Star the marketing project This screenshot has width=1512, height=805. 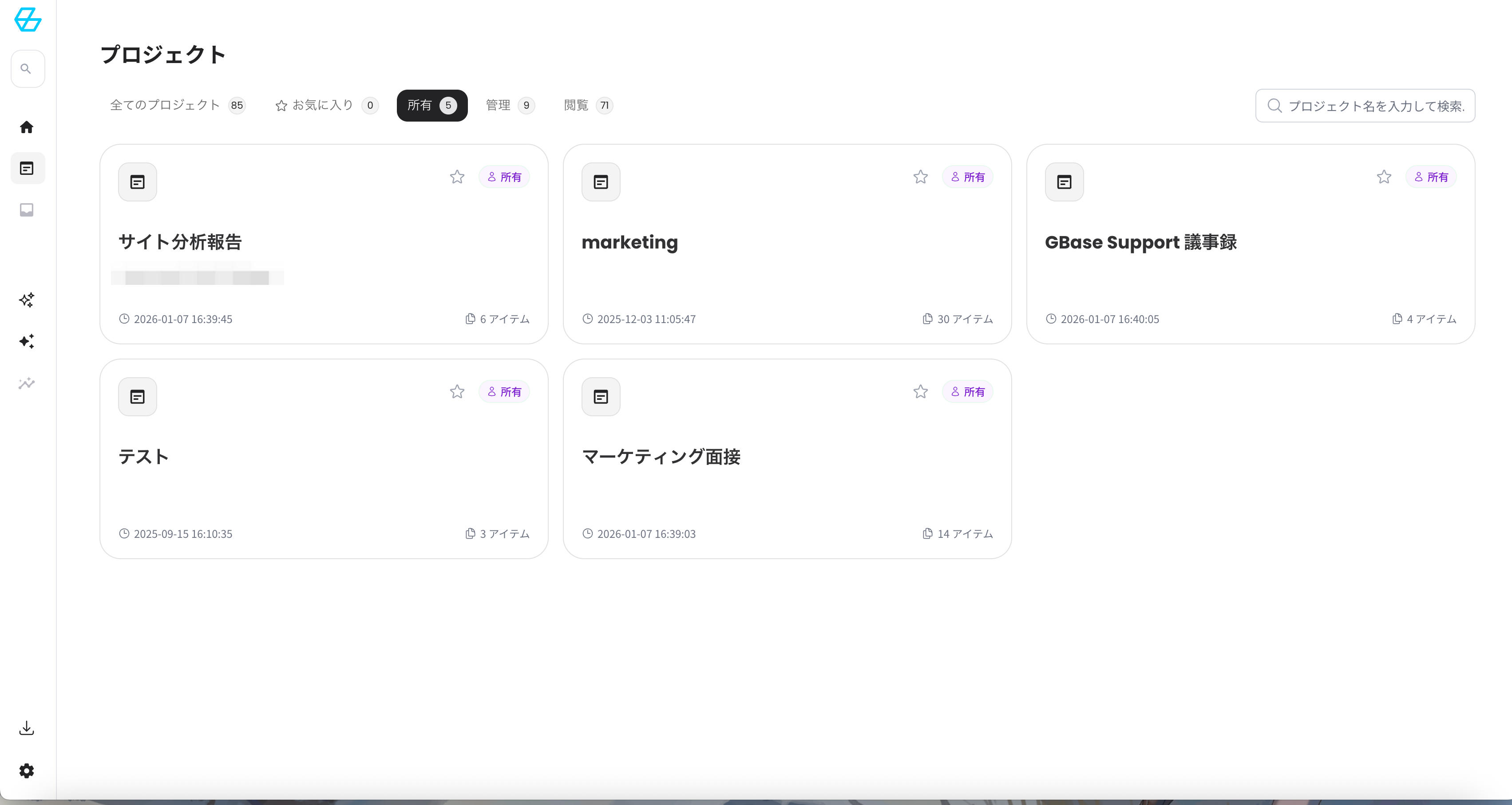coord(920,177)
